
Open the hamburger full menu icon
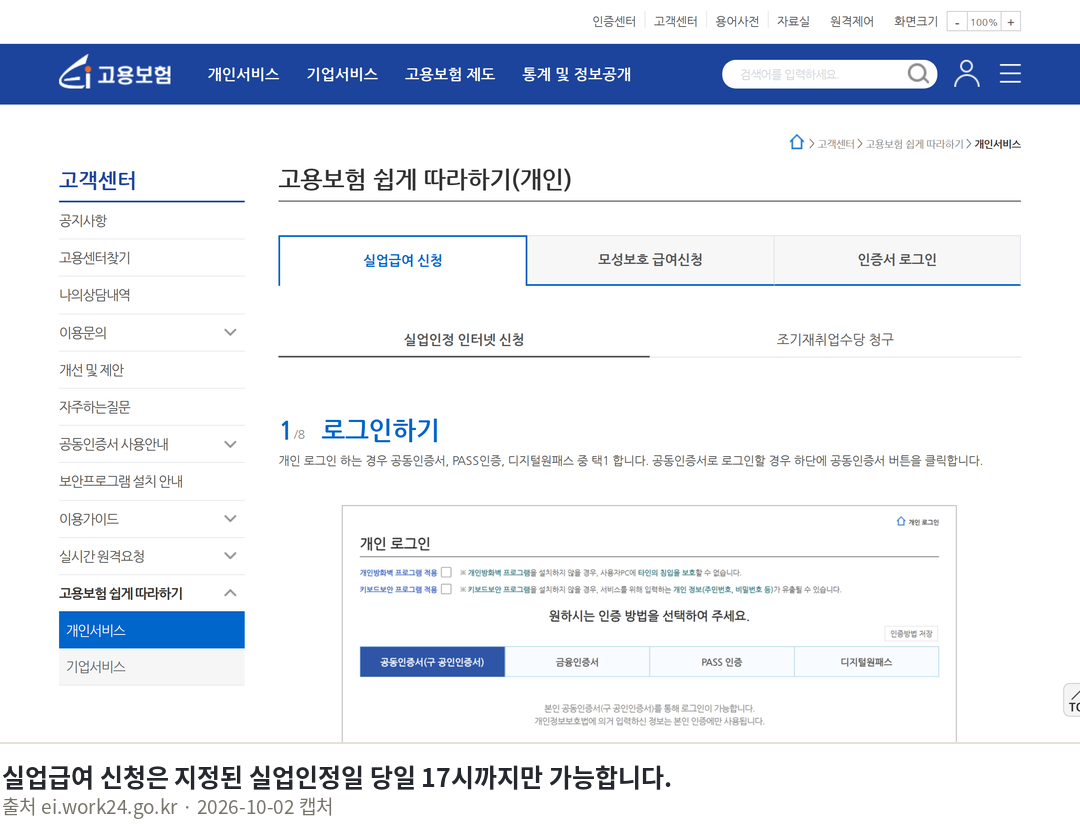pos(1010,74)
